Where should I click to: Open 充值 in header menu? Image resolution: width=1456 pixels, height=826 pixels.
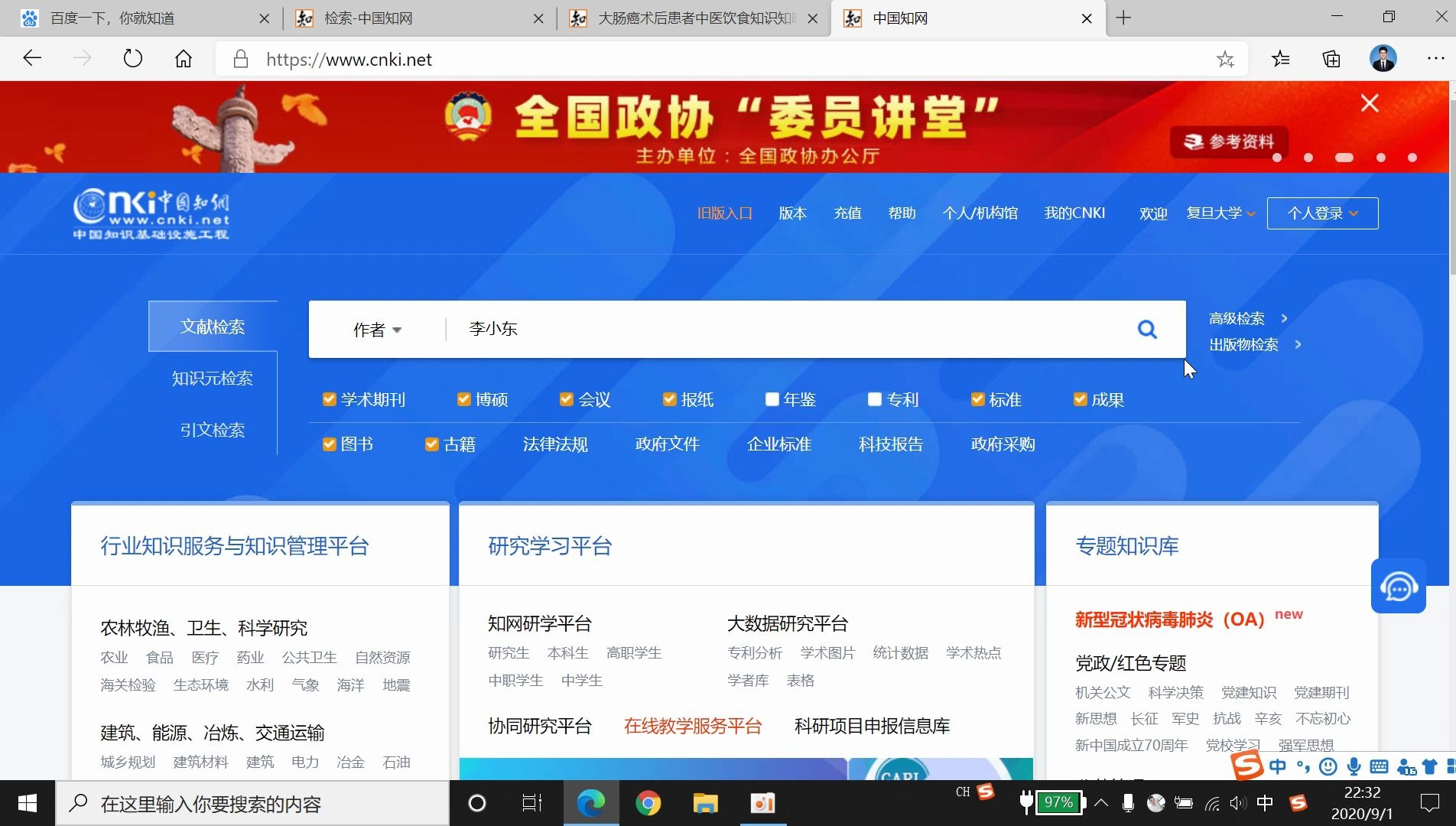click(x=847, y=213)
